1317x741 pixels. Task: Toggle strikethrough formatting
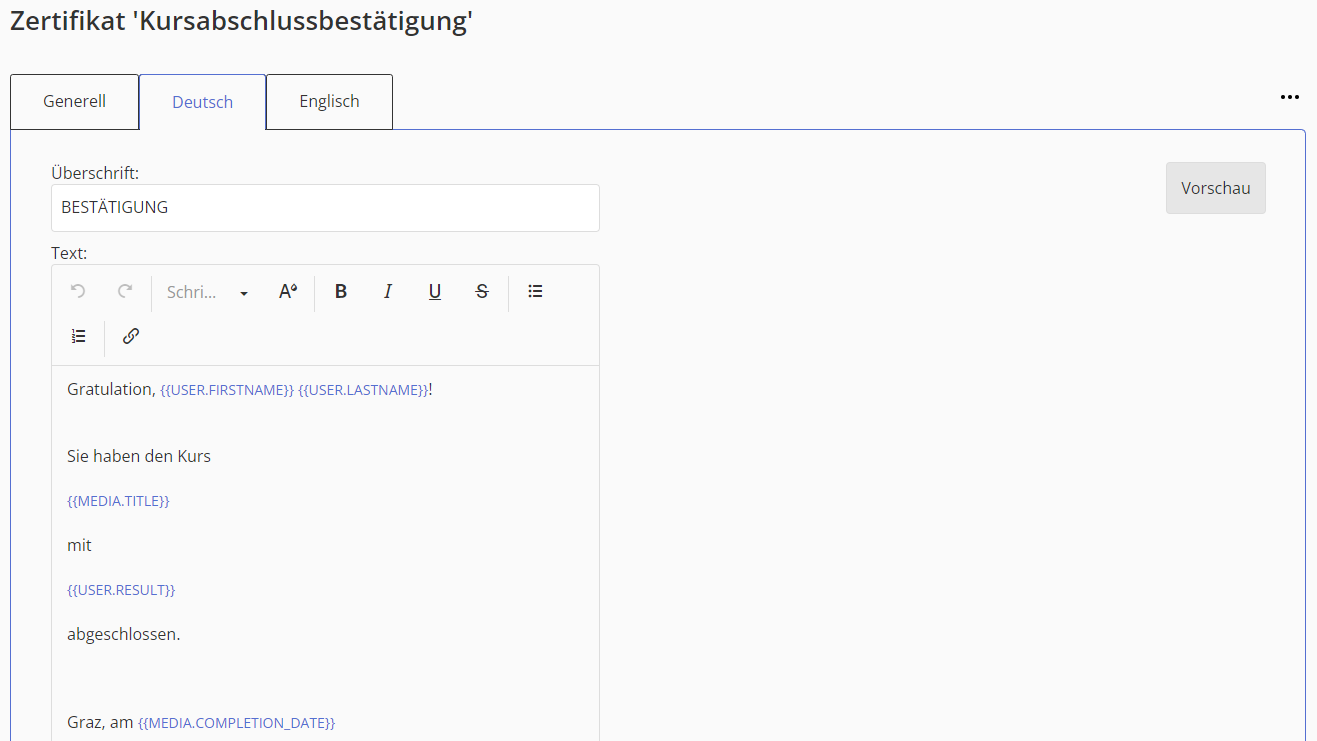[482, 291]
